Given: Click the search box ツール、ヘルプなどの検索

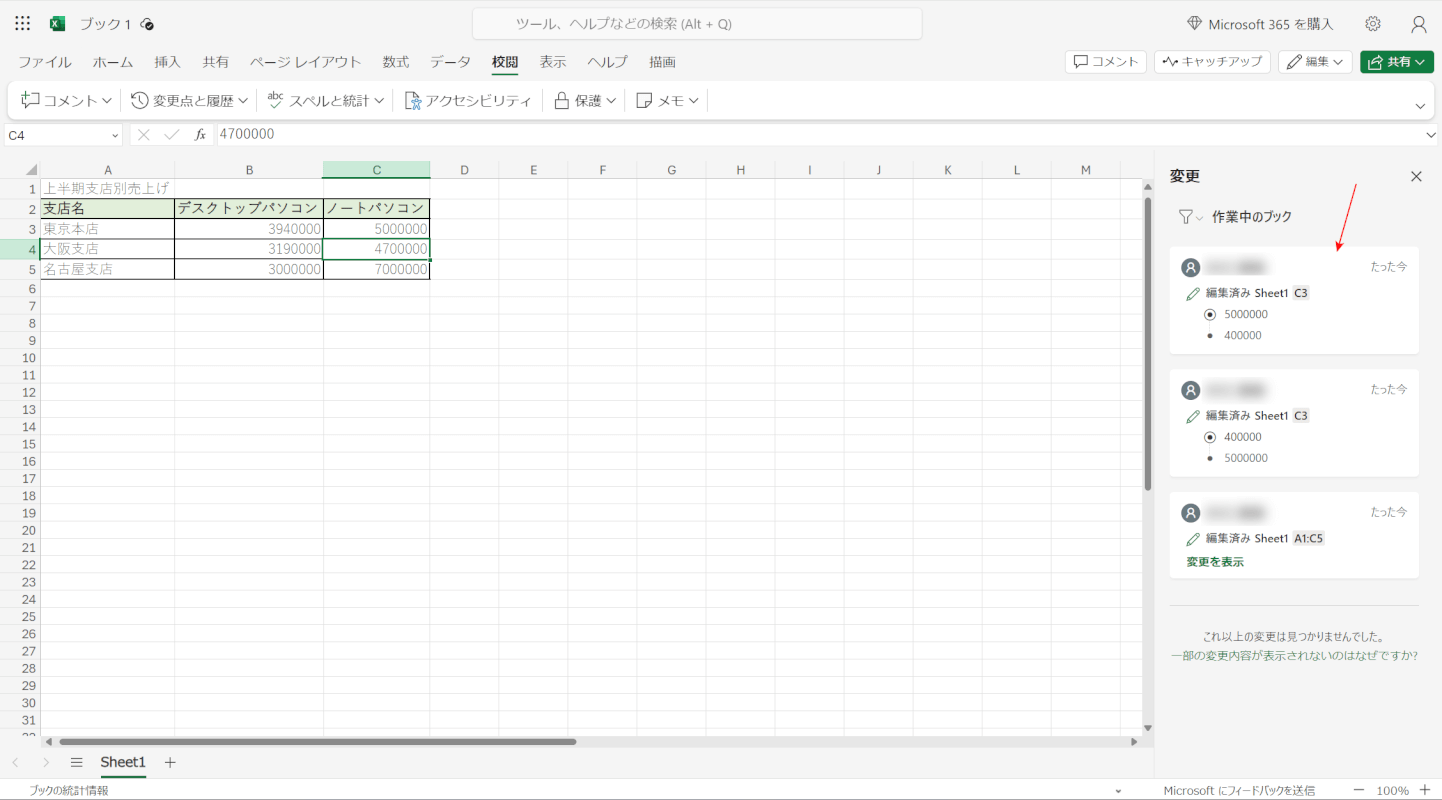Looking at the screenshot, I should click(x=697, y=24).
